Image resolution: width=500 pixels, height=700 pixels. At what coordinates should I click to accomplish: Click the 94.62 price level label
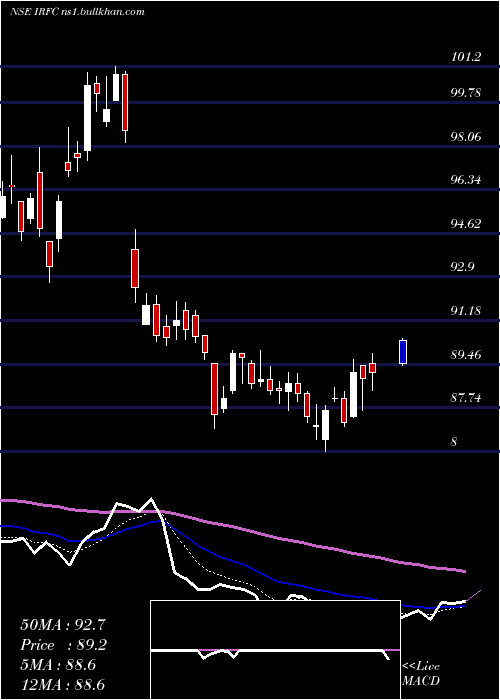coord(467,224)
